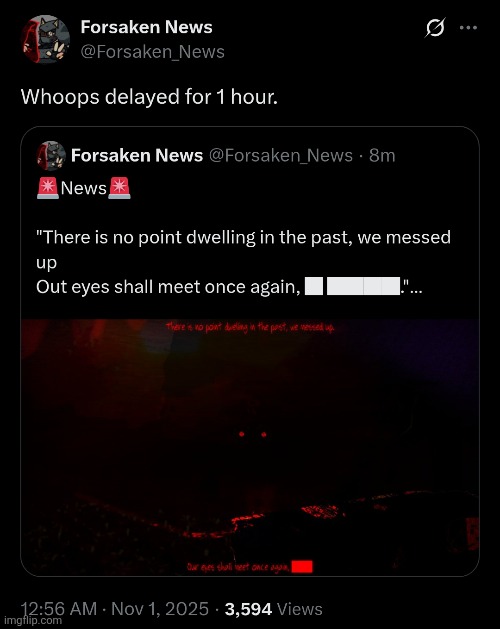500x629 pixels.
Task: Click the glowing red eyes in image
Action: [x=252, y=434]
